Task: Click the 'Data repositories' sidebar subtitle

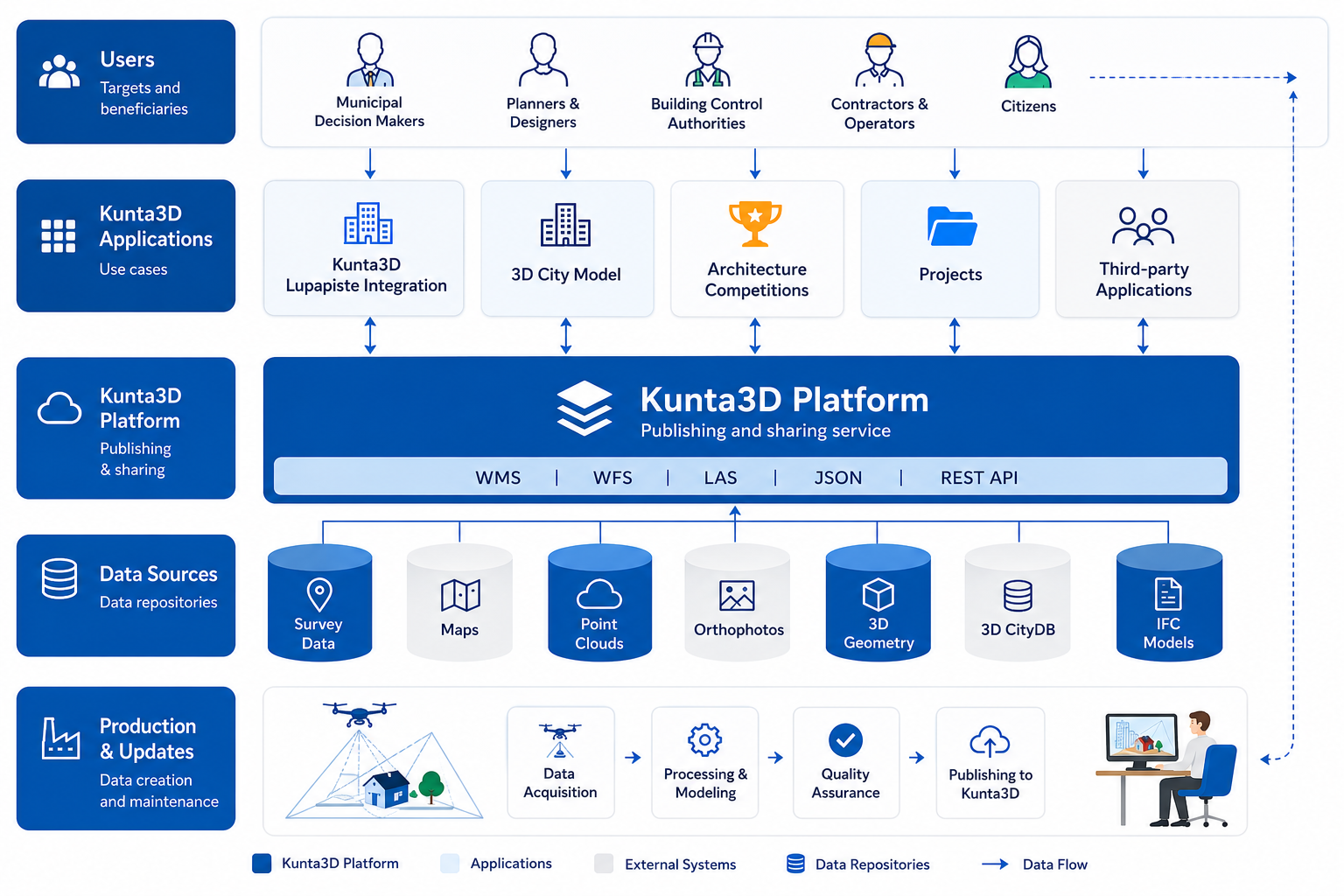Action: [158, 602]
